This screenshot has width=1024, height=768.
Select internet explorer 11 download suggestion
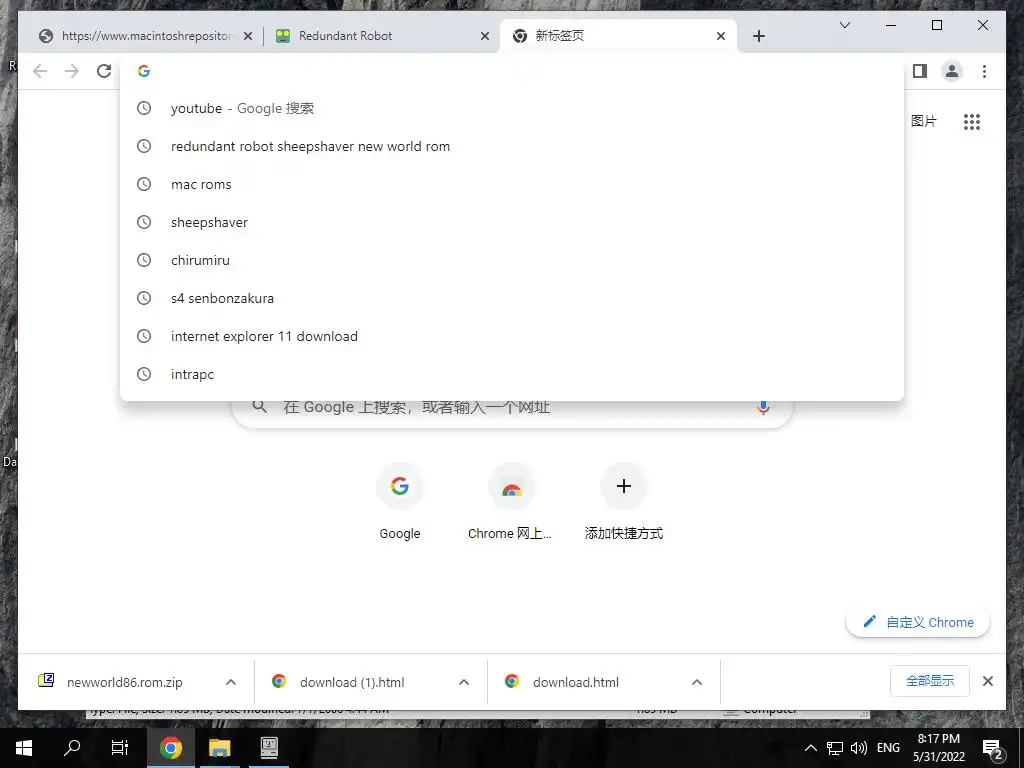point(512,336)
